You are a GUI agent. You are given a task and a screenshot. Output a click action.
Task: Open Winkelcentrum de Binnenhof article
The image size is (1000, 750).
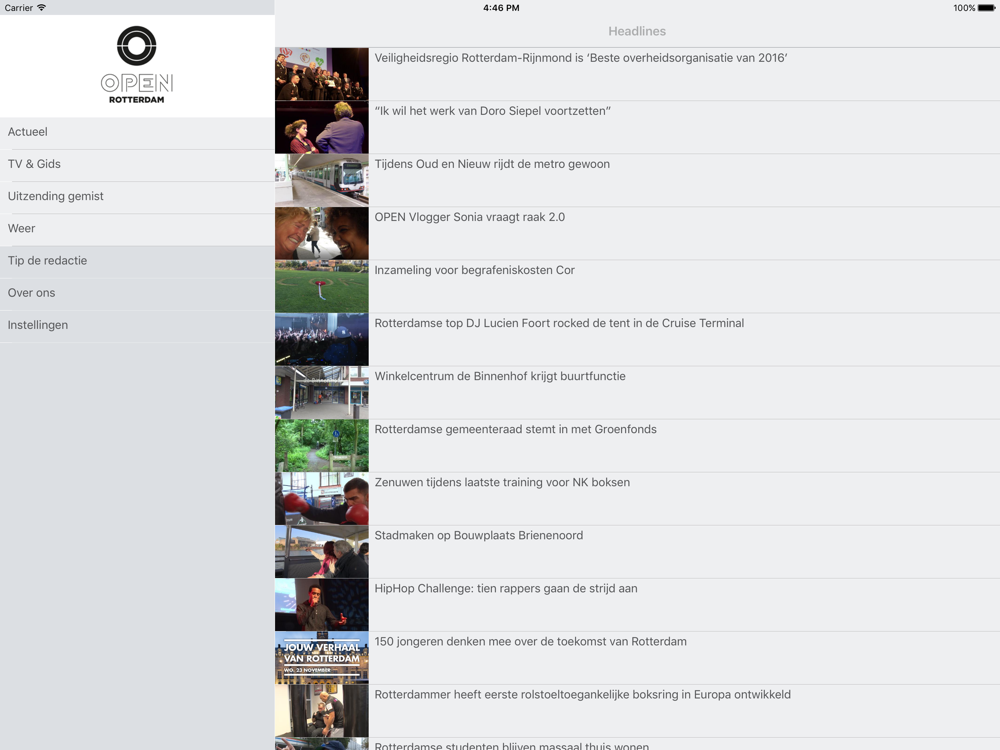(500, 376)
